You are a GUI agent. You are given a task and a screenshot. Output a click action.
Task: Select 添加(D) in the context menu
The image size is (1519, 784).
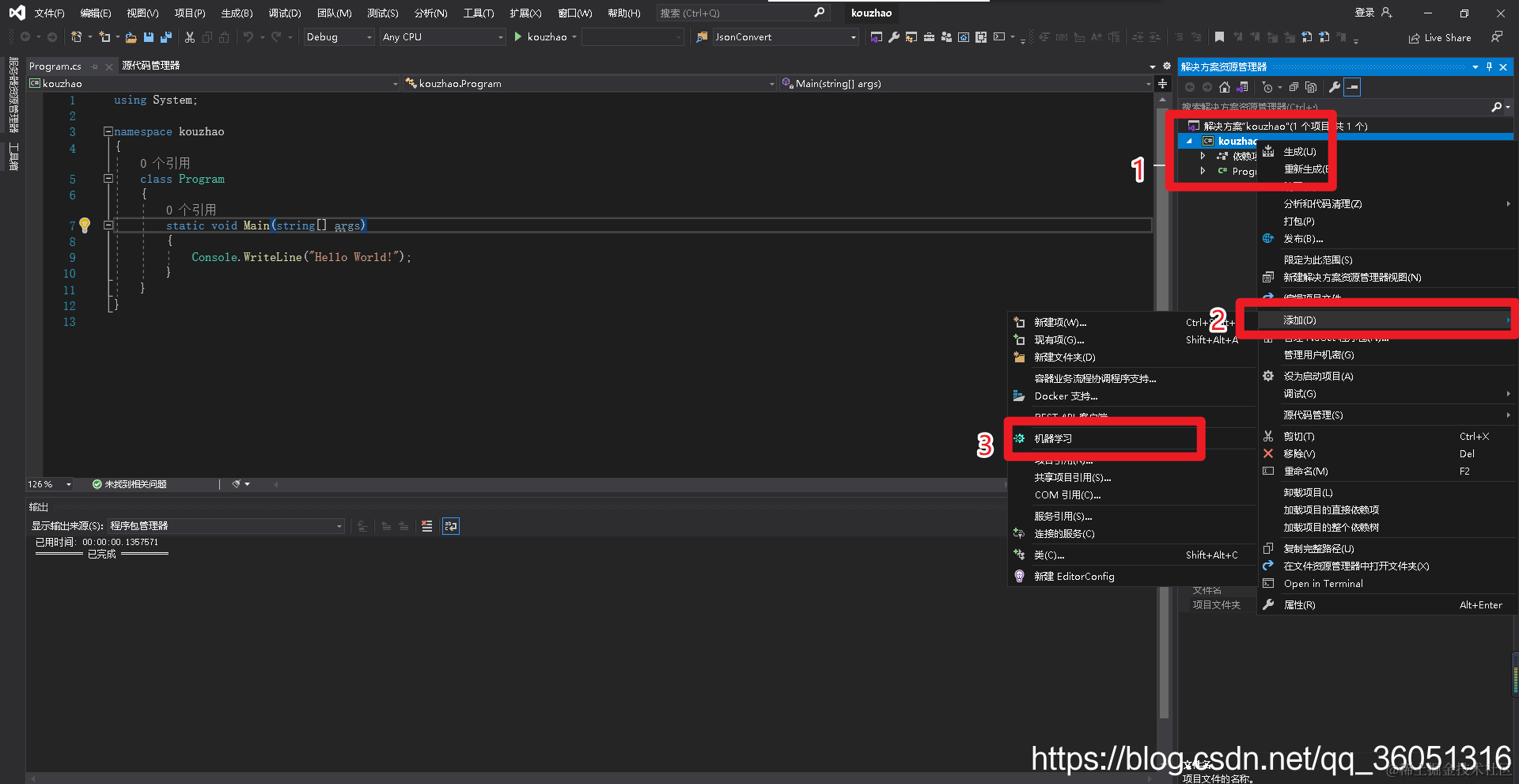point(1386,320)
